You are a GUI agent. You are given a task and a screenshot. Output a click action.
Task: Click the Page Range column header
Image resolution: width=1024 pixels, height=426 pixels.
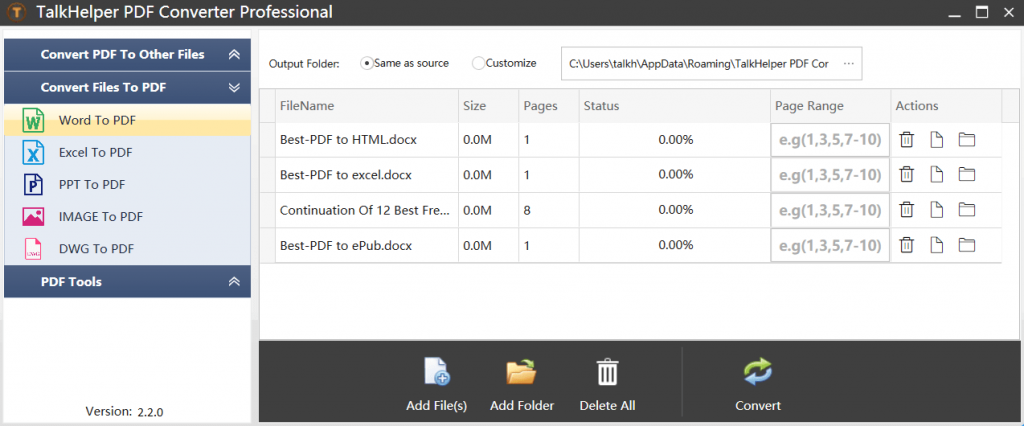tap(830, 106)
